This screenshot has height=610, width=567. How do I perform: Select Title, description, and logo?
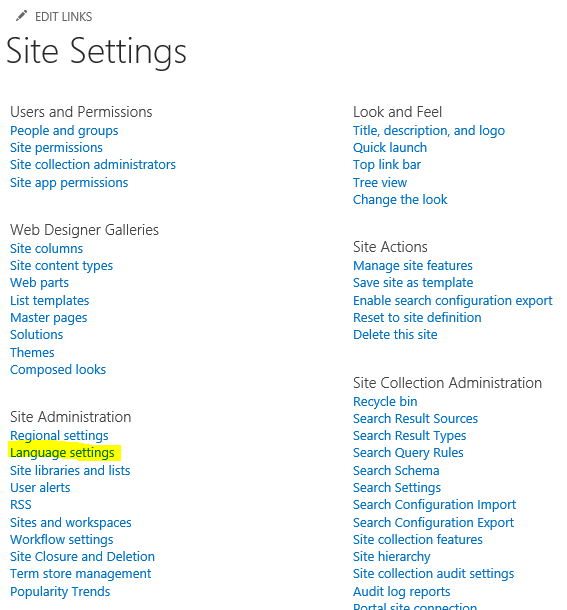[429, 131]
